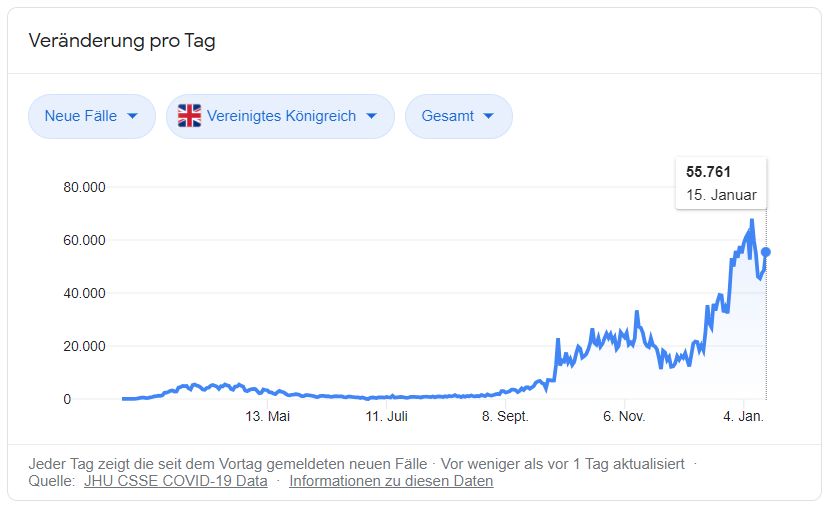The width and height of the screenshot is (828, 505).
Task: Open the Informationen zu diesen Daten link
Action: coord(391,481)
